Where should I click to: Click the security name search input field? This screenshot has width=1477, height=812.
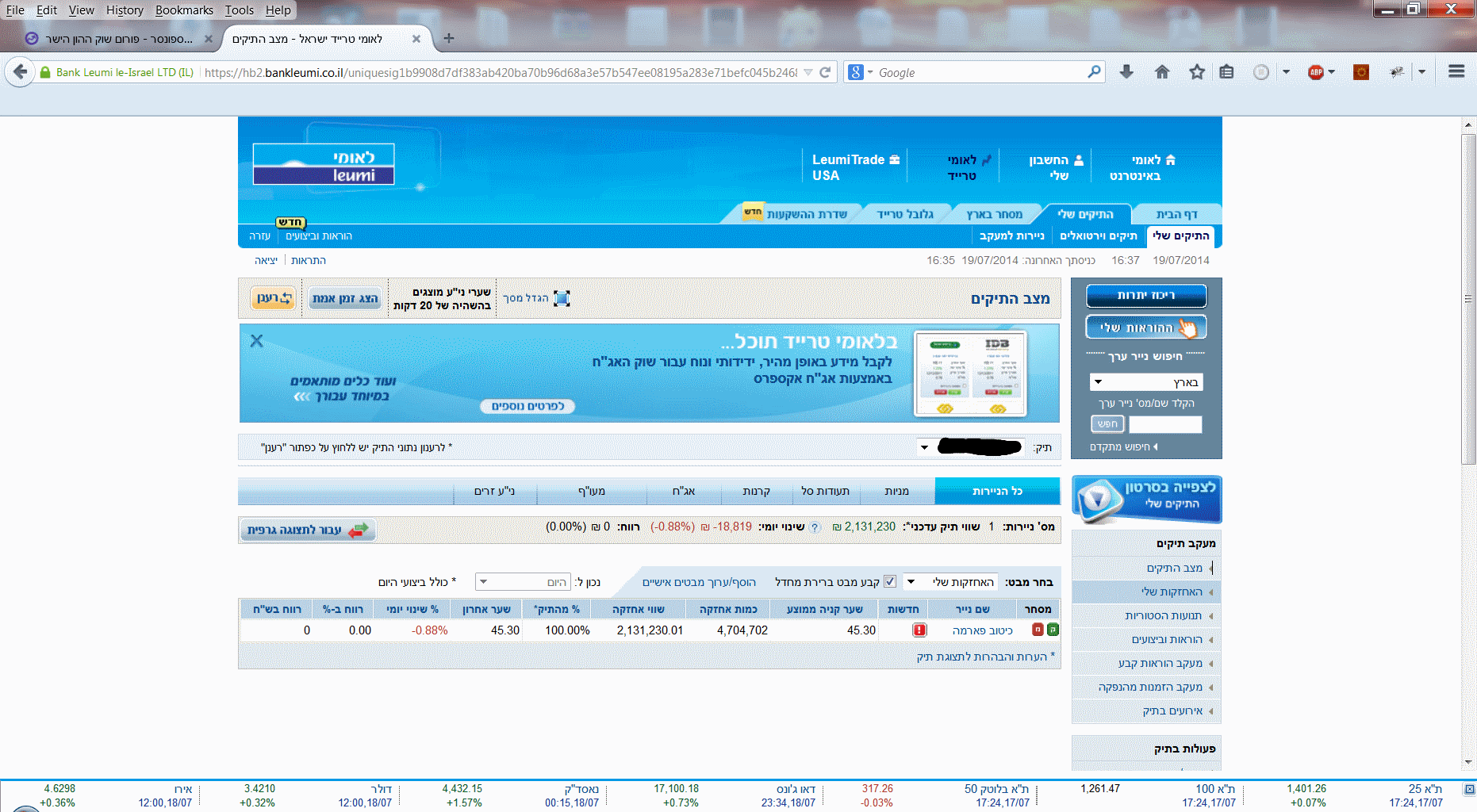1165,424
